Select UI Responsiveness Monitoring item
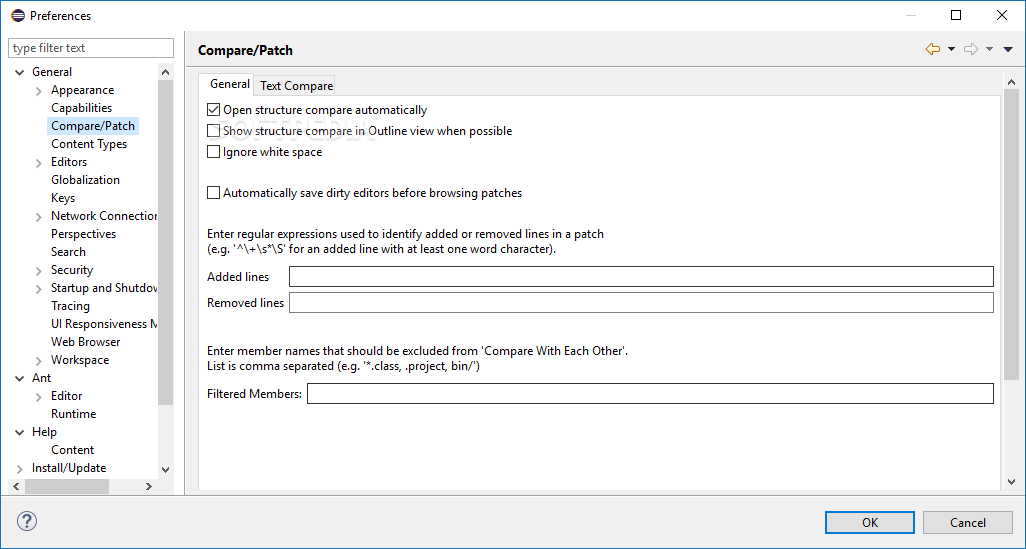Image resolution: width=1026 pixels, height=549 pixels. click(103, 324)
